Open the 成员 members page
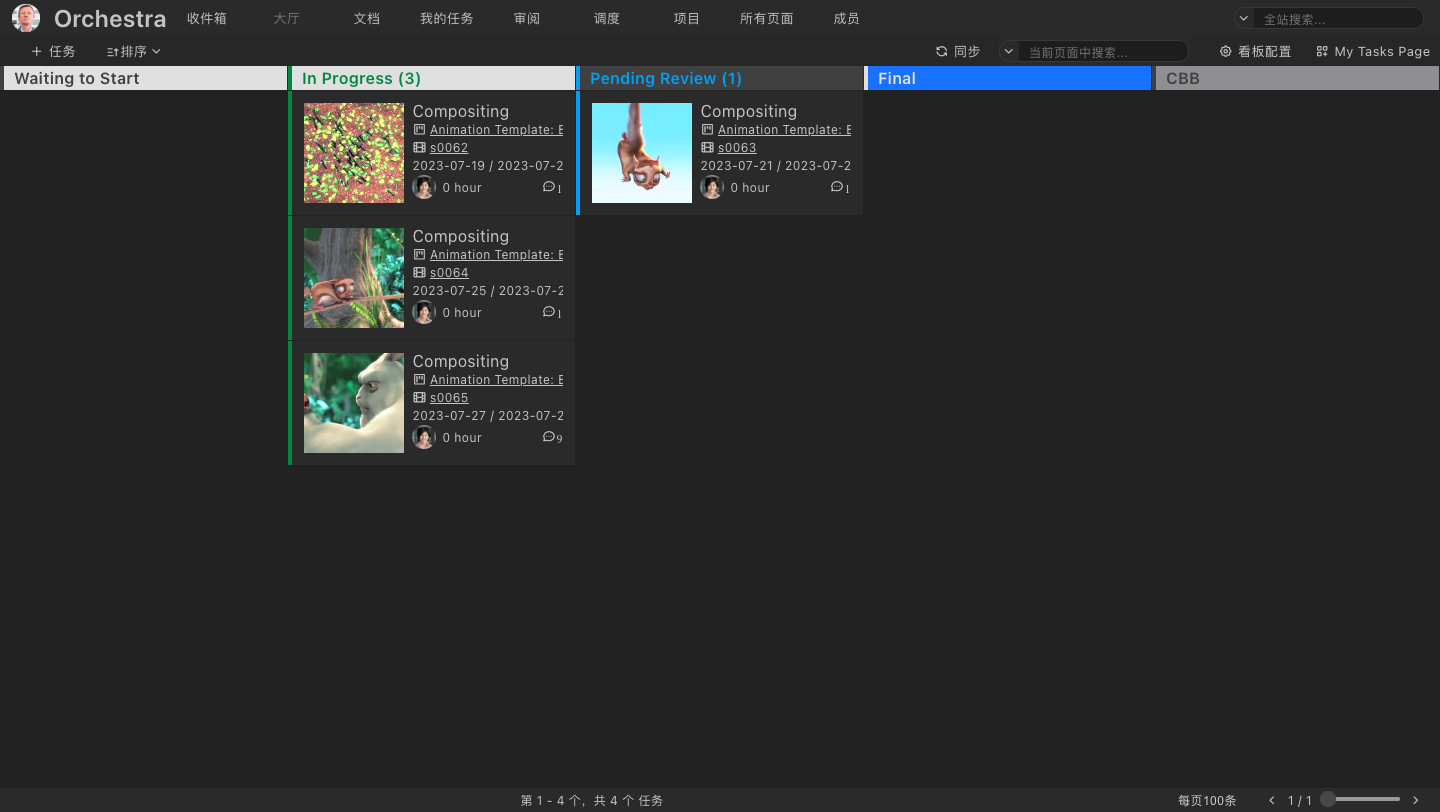 click(846, 19)
